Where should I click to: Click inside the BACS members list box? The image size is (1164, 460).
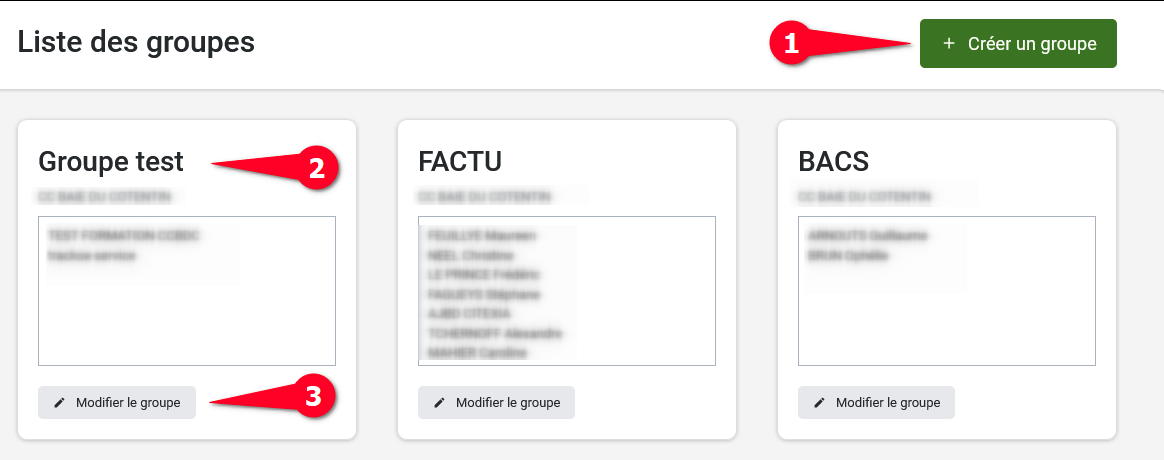(946, 310)
